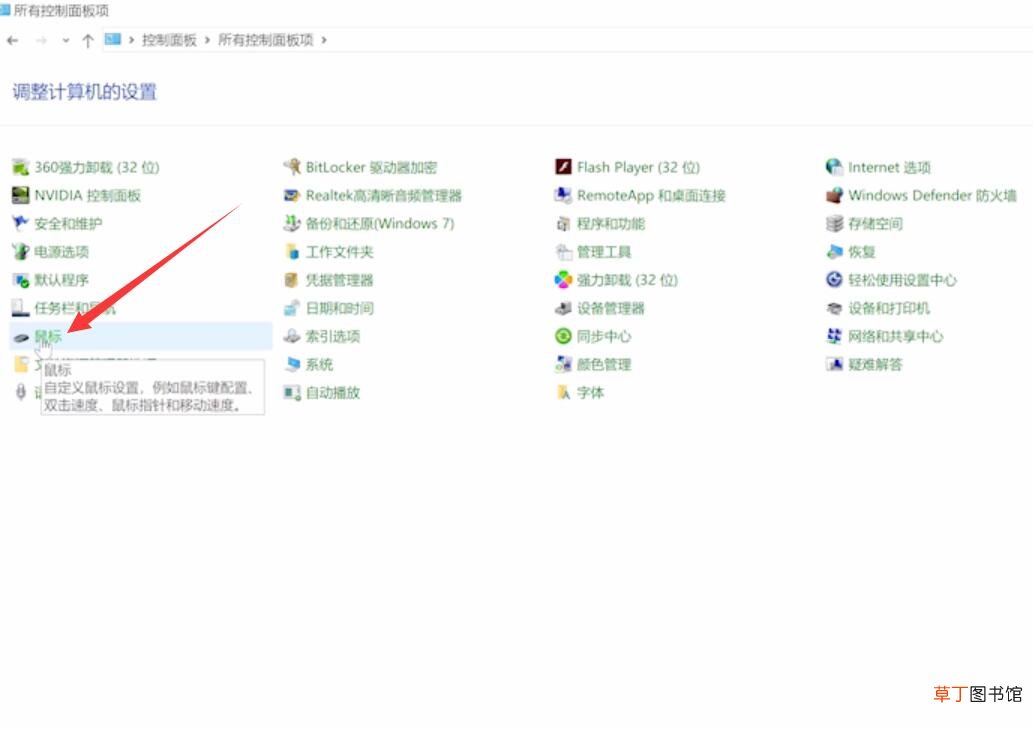Open 安全和维护 flag icon
This screenshot has width=1033, height=729.
(x=20, y=224)
